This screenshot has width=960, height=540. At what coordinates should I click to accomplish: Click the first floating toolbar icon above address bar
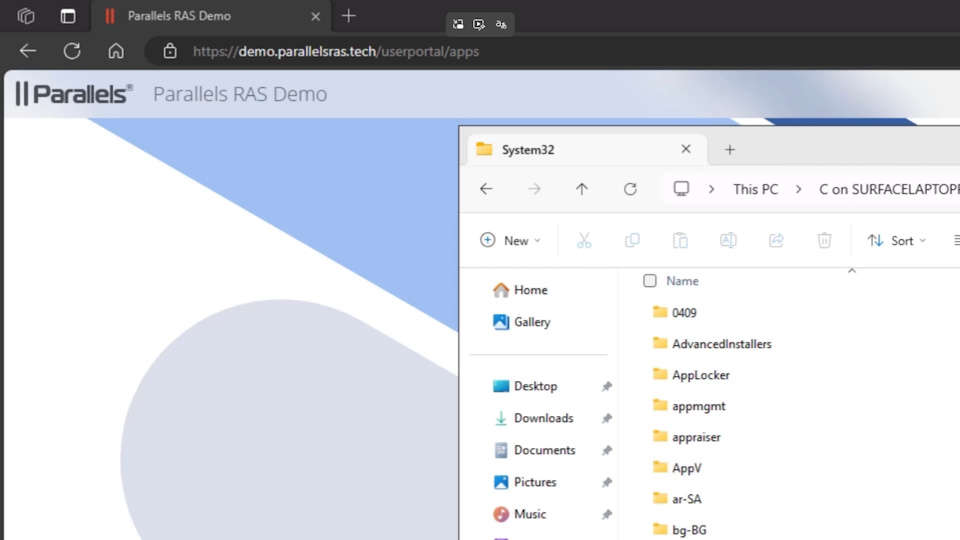pos(458,24)
